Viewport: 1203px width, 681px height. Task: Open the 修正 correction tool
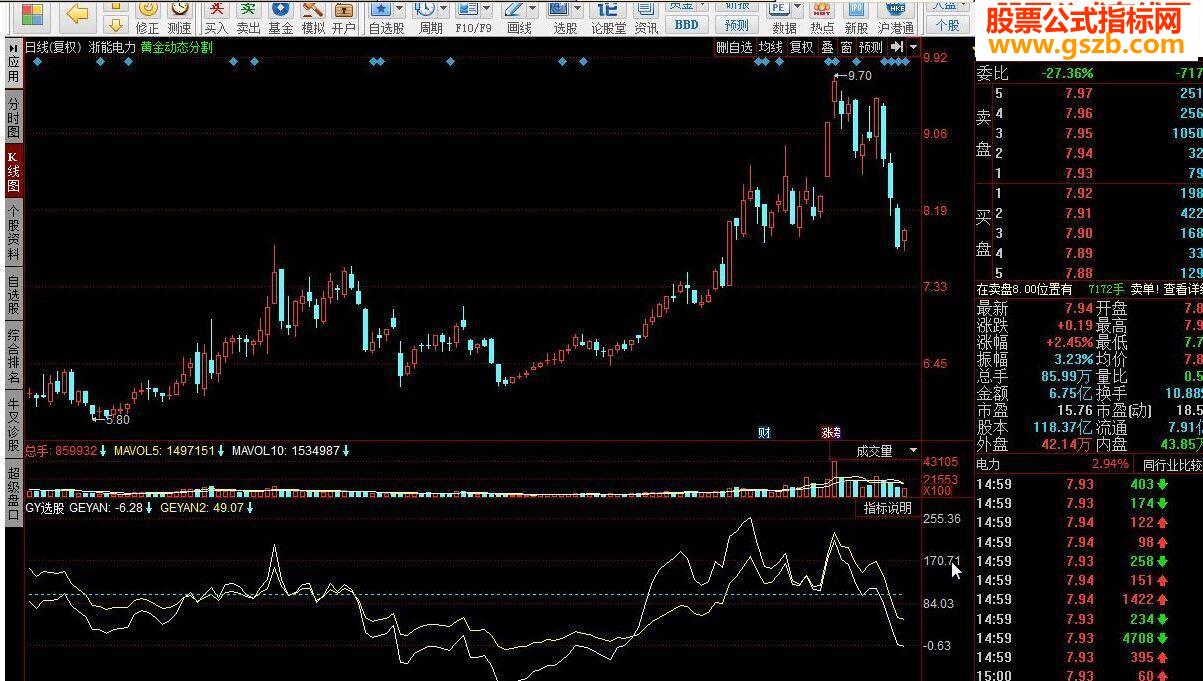pos(147,17)
